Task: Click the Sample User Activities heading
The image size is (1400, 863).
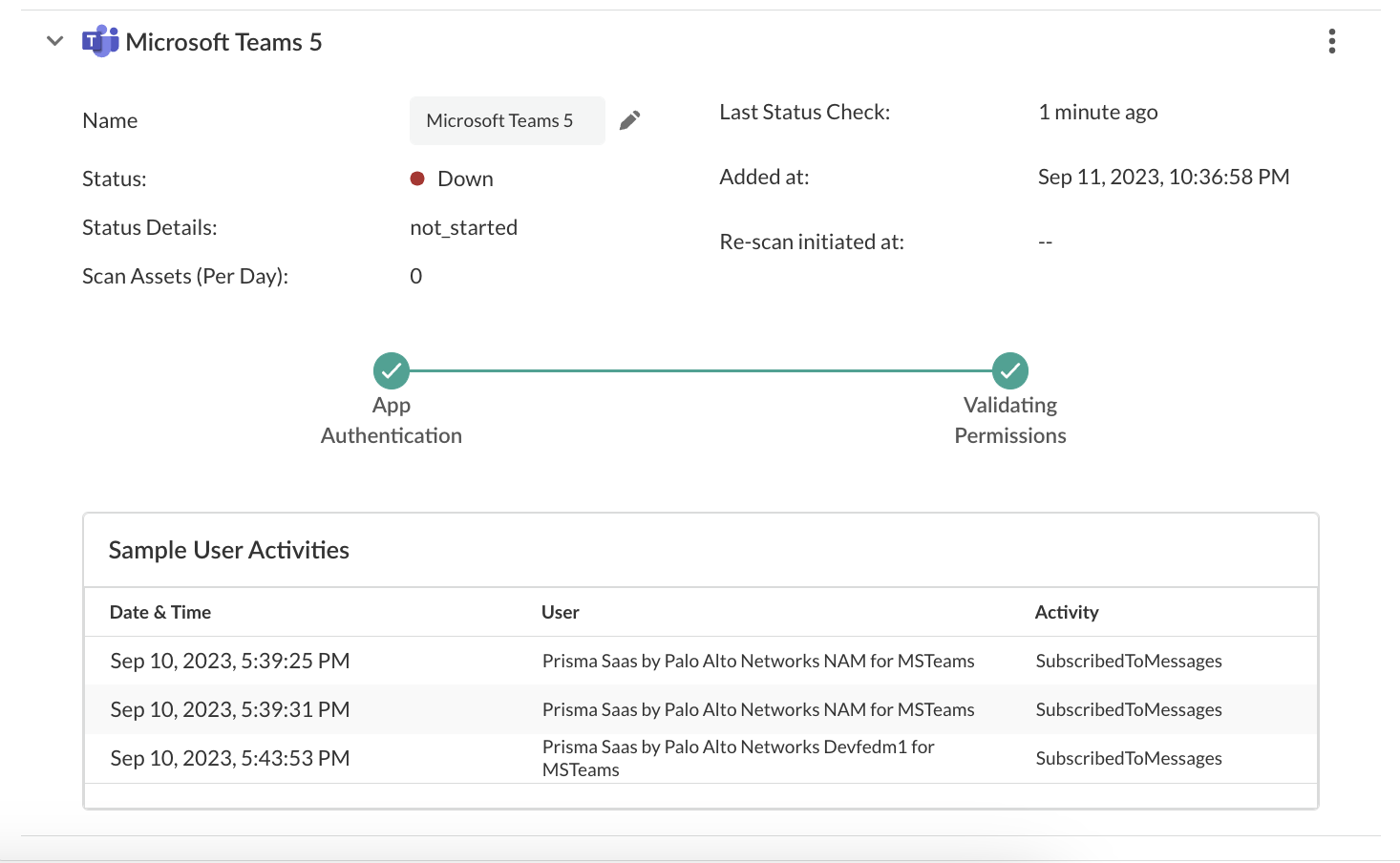Action: point(229,551)
